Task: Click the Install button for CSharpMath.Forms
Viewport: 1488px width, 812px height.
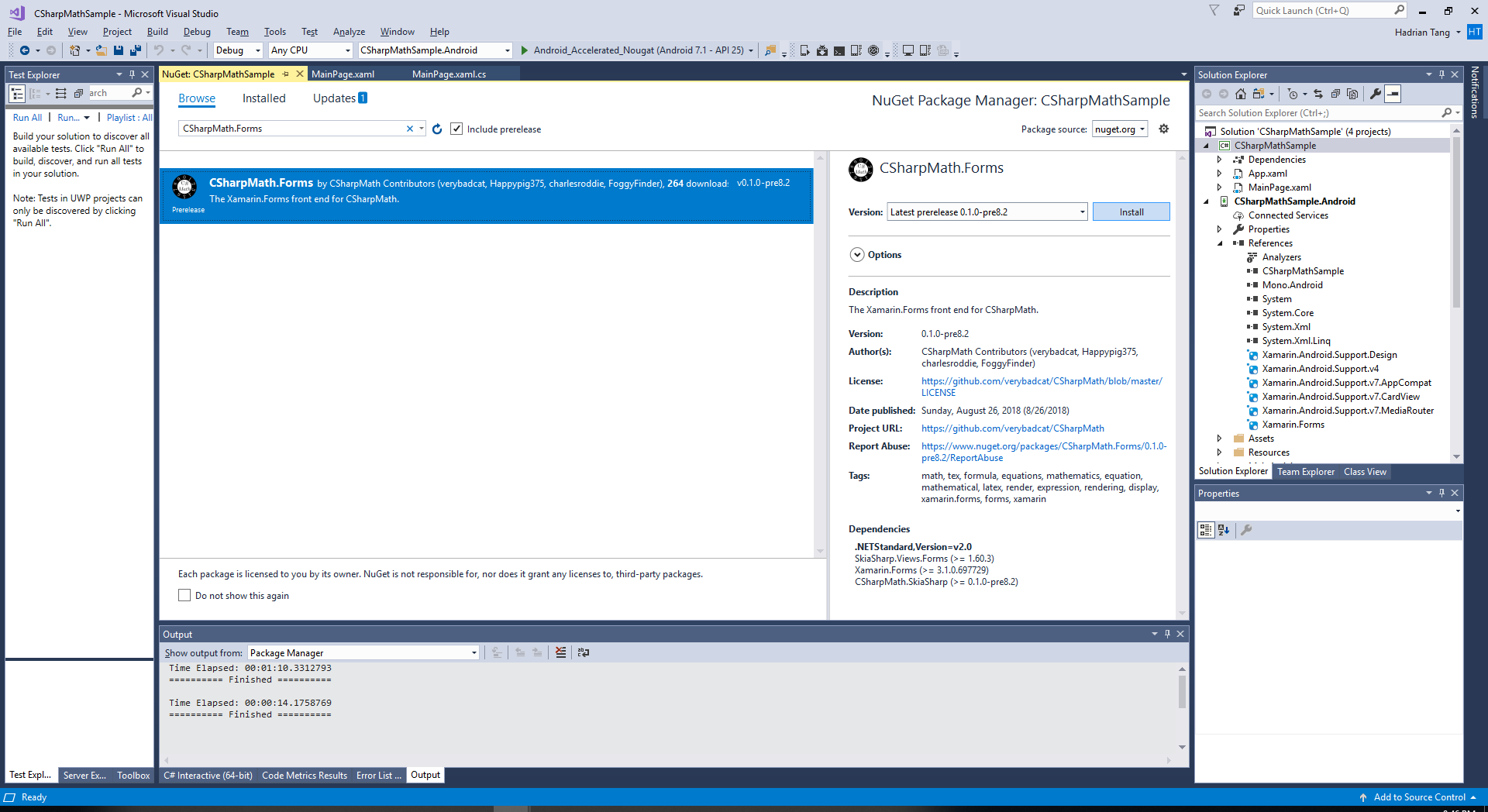Action: pos(1131,212)
